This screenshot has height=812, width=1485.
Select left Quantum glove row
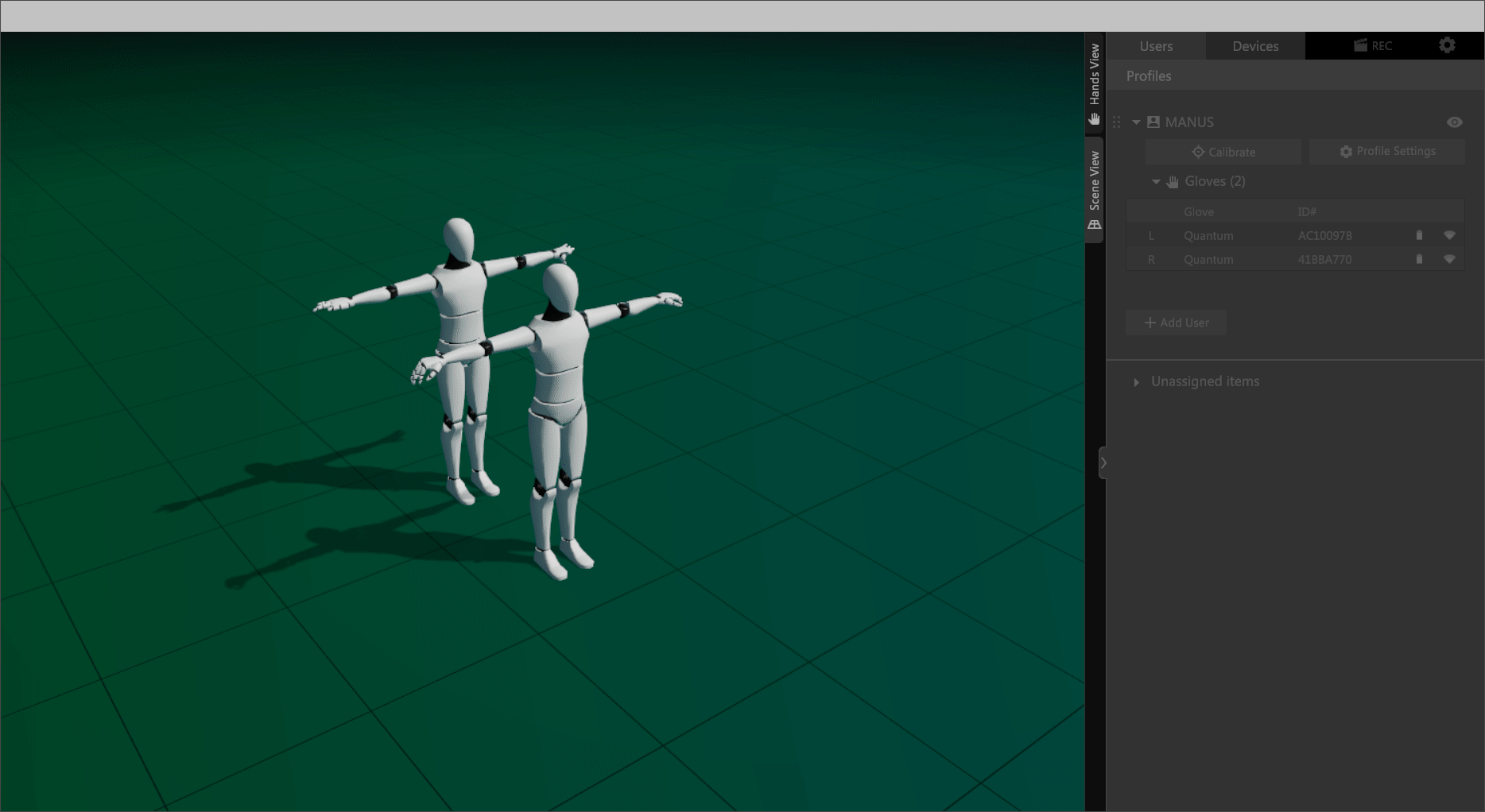tap(1295, 235)
